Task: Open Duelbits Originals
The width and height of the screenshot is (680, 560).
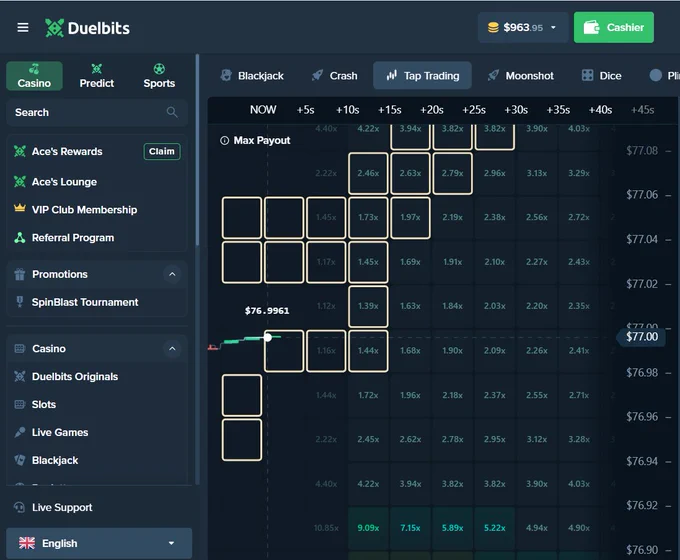Action: pos(75,377)
